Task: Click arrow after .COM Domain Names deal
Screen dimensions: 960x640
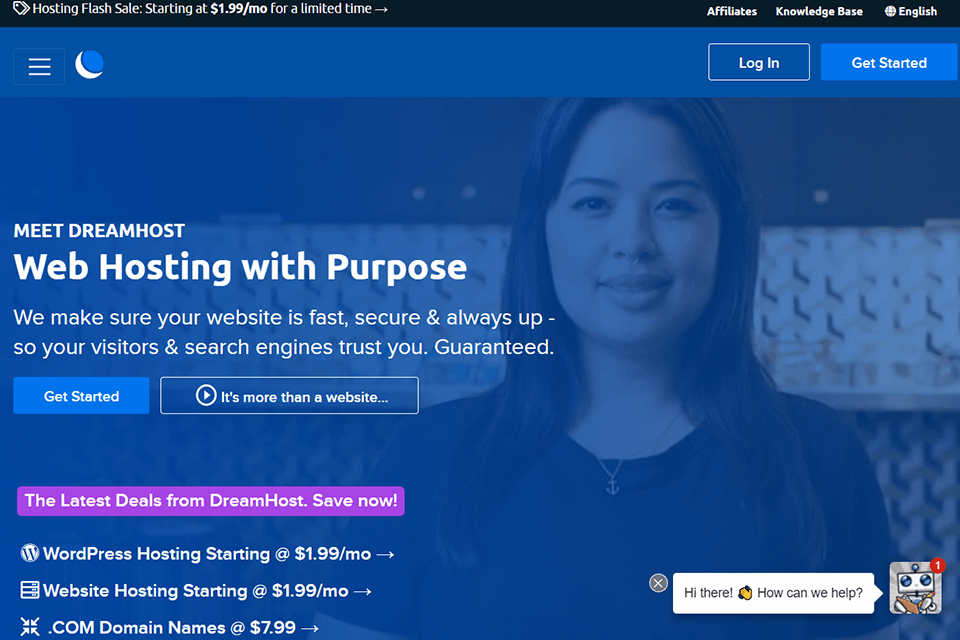Action: point(310,628)
